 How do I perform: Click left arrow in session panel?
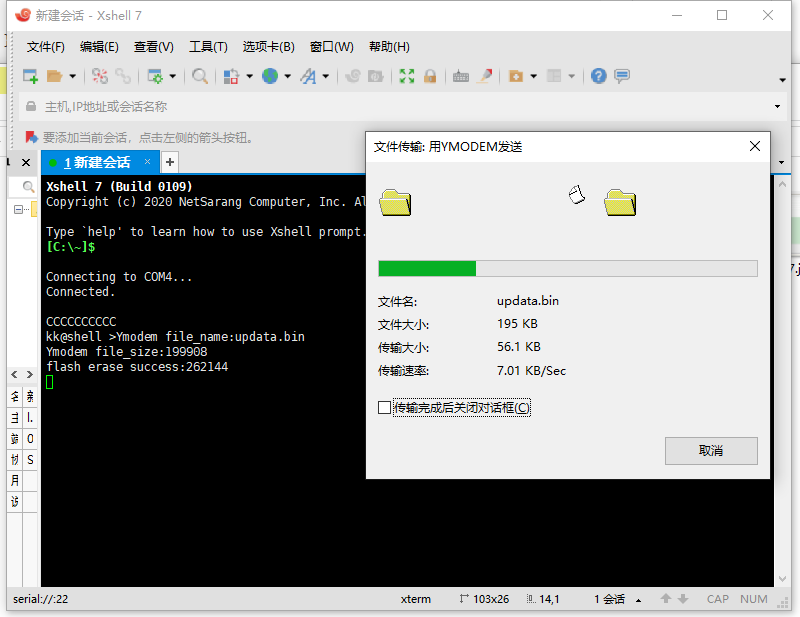[14, 375]
